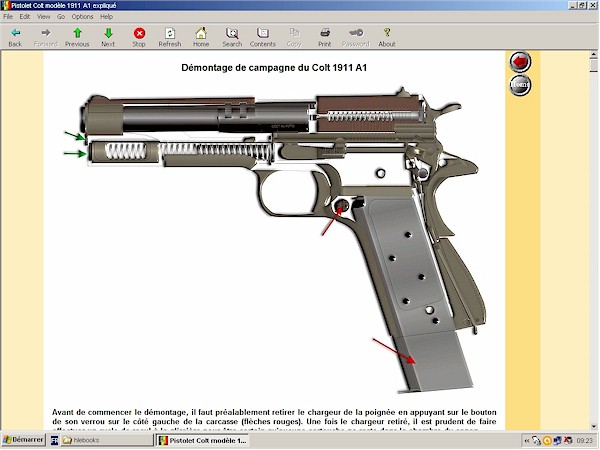The width and height of the screenshot is (600, 450).
Task: Open the Go menu
Action: [x=61, y=16]
